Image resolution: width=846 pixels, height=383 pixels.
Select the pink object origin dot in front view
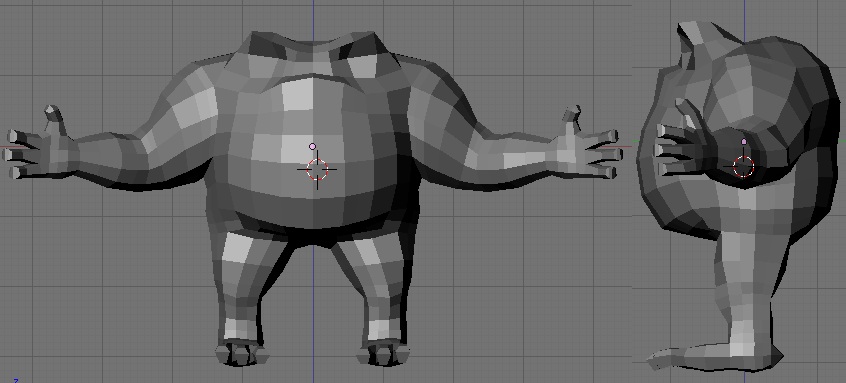pyautogui.click(x=312, y=146)
